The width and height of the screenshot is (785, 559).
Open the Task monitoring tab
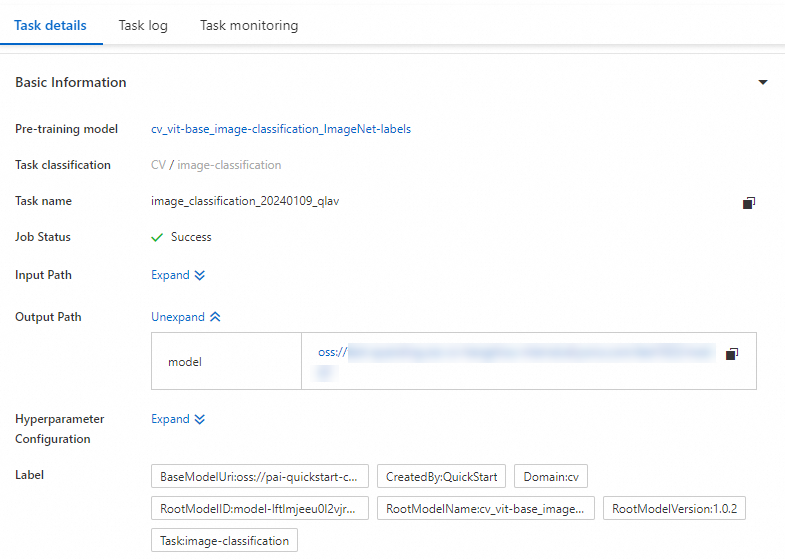click(x=249, y=25)
